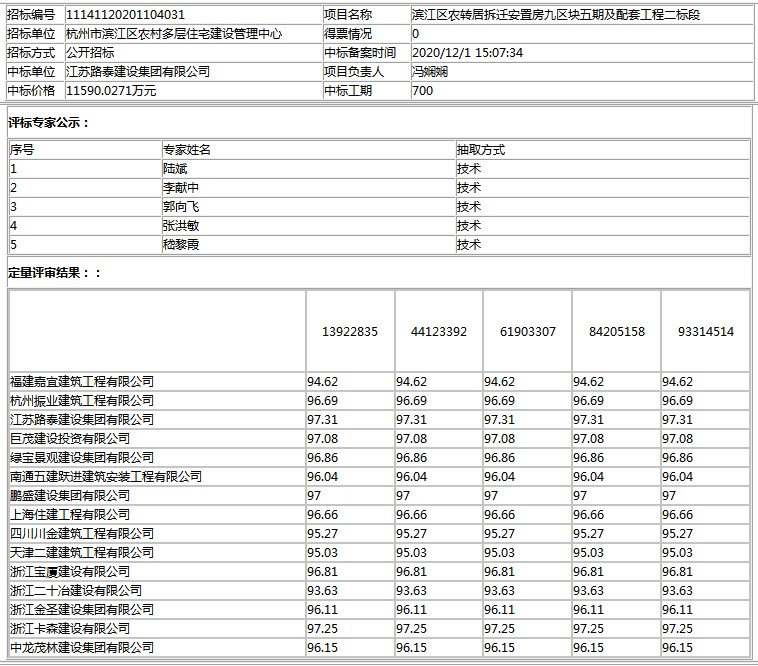
Task: Click 94.62 under column 13922835
Action: [x=322, y=382]
